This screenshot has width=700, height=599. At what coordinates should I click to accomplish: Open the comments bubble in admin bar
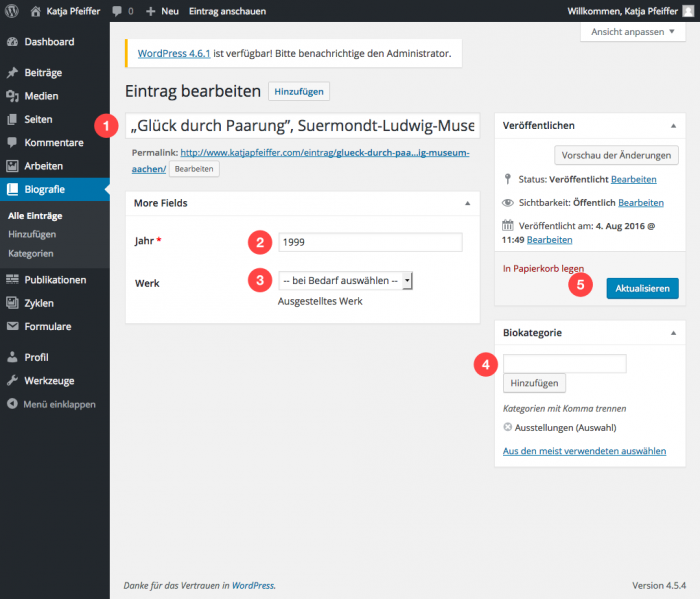click(117, 11)
